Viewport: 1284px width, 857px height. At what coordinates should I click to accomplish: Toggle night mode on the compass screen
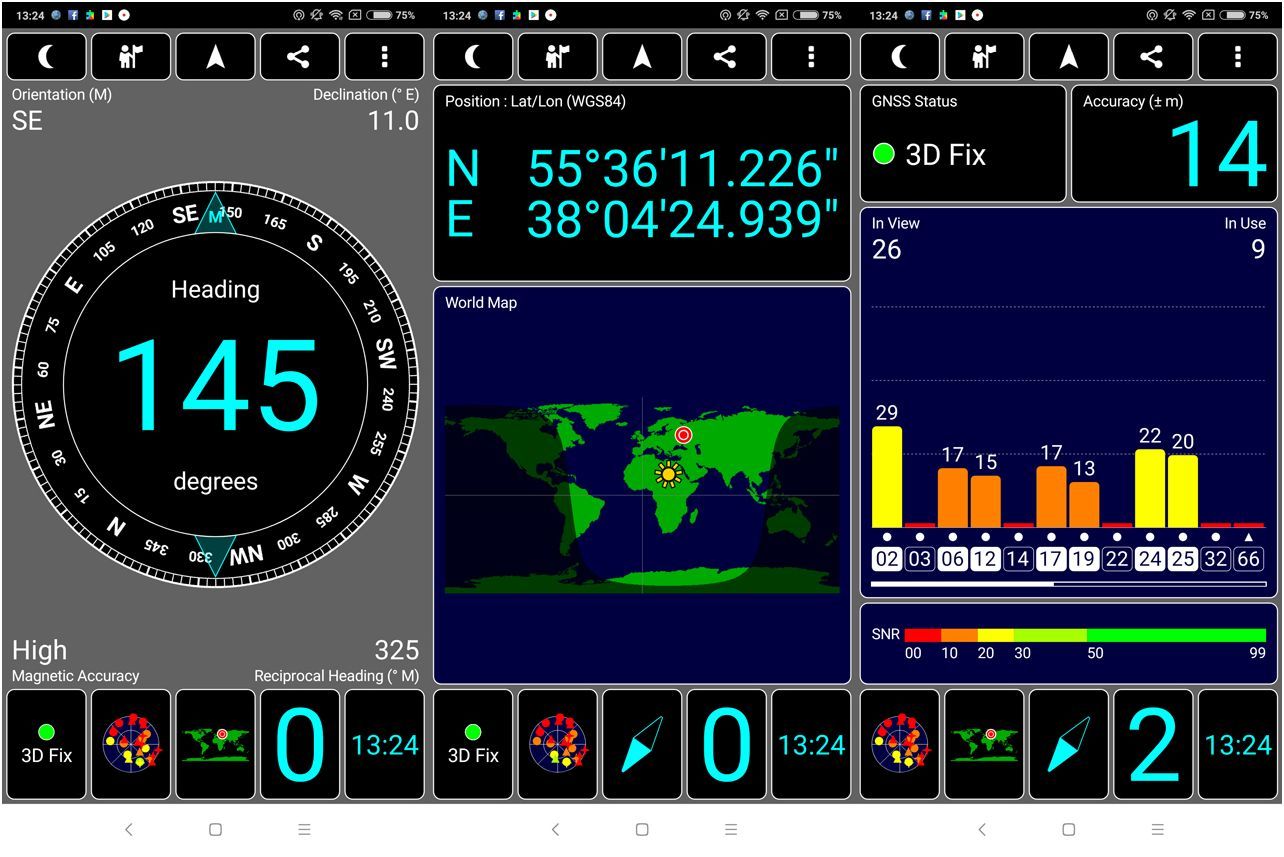[47, 57]
